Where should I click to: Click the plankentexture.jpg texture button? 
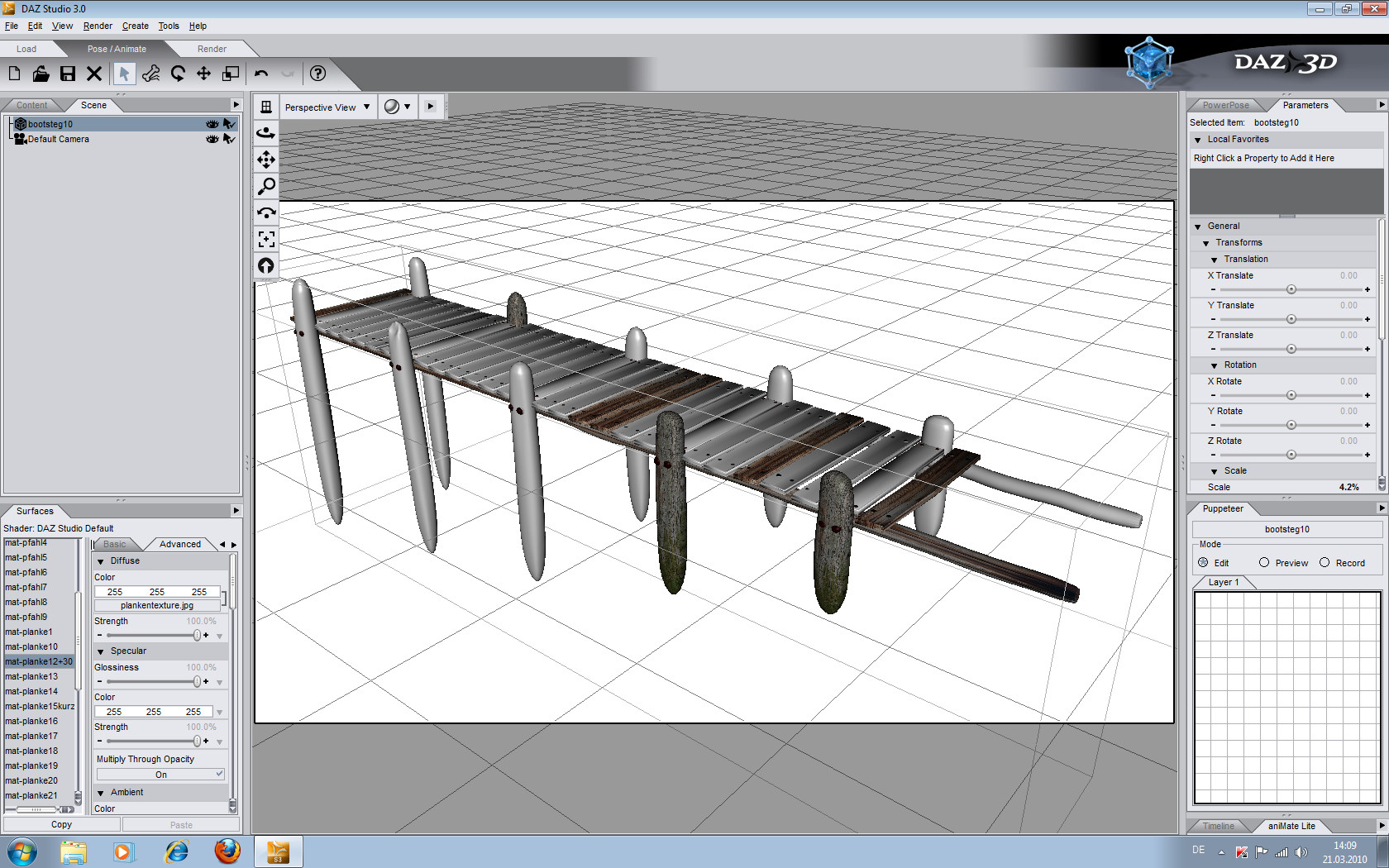[157, 605]
